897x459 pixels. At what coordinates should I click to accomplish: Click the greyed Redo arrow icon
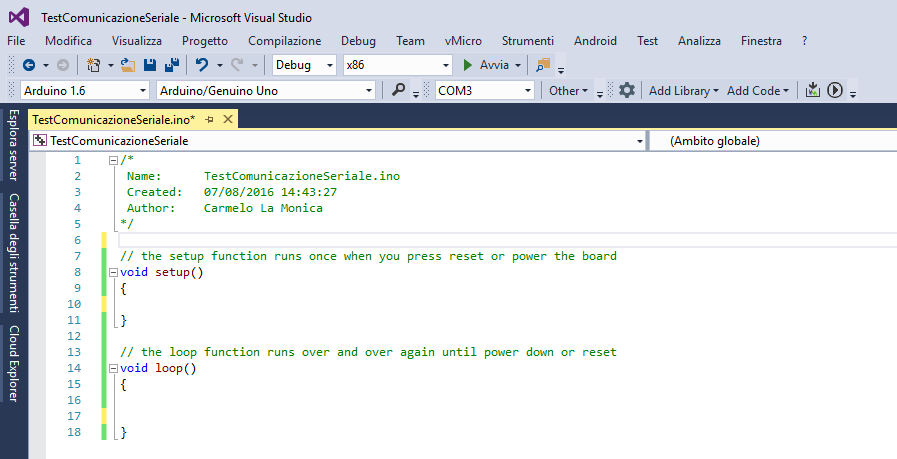237,65
